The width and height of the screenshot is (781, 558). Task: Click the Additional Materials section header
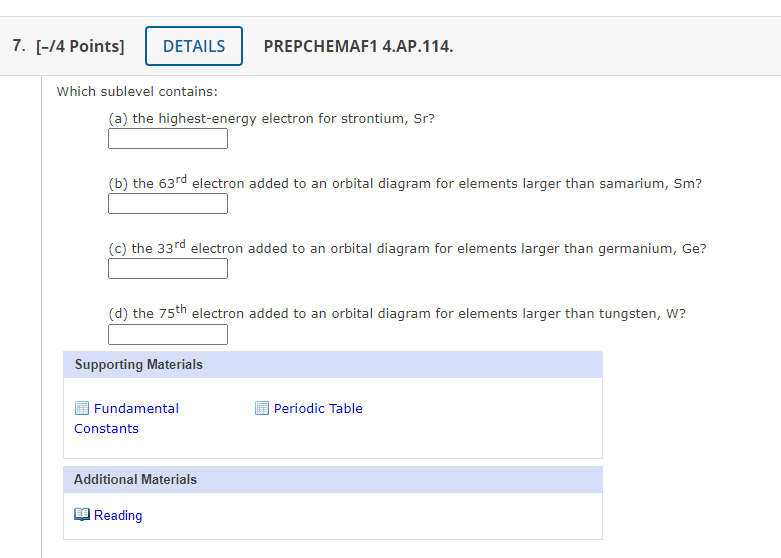(x=333, y=480)
